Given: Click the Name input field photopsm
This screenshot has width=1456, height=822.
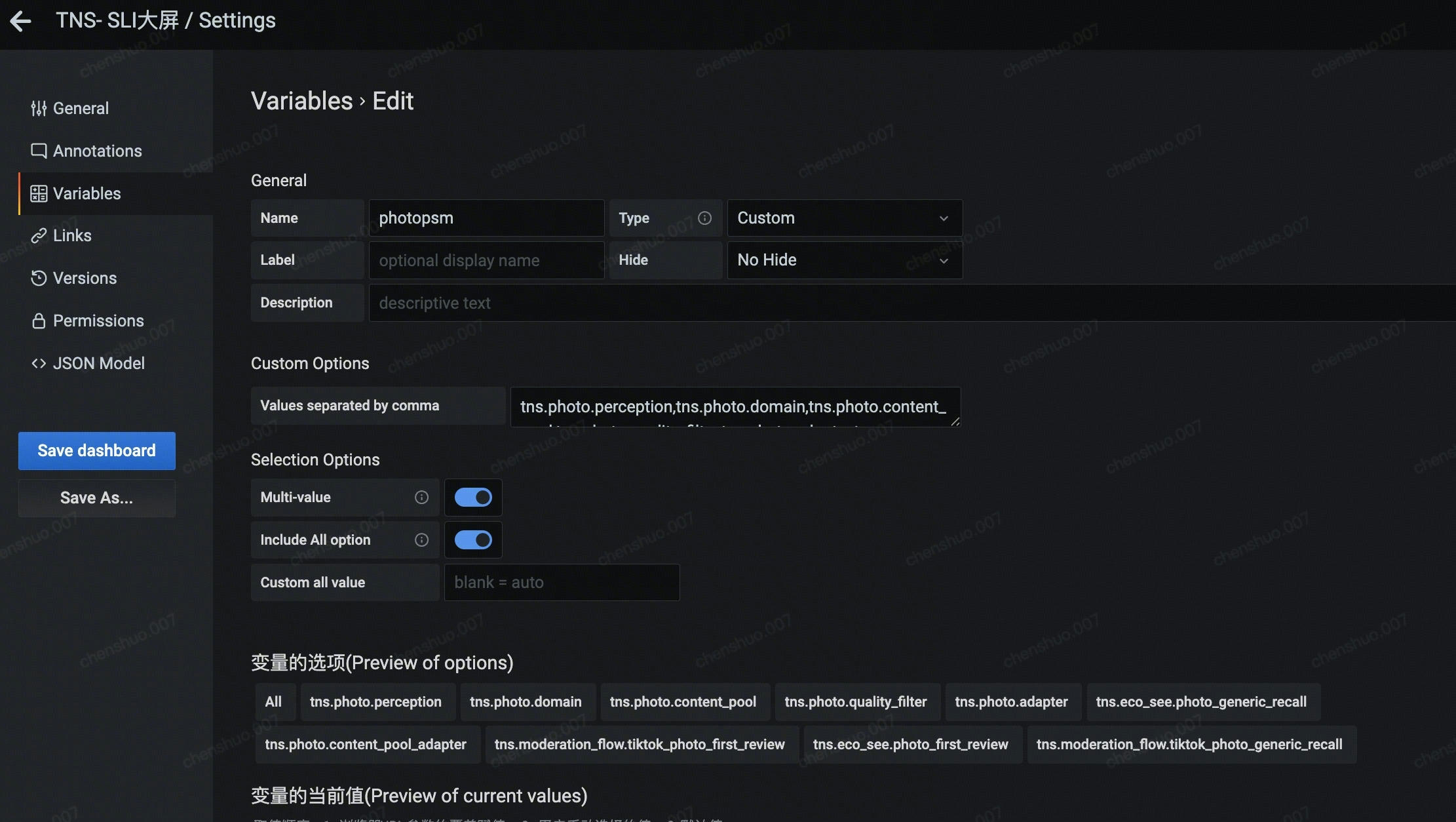Looking at the screenshot, I should 486,218.
